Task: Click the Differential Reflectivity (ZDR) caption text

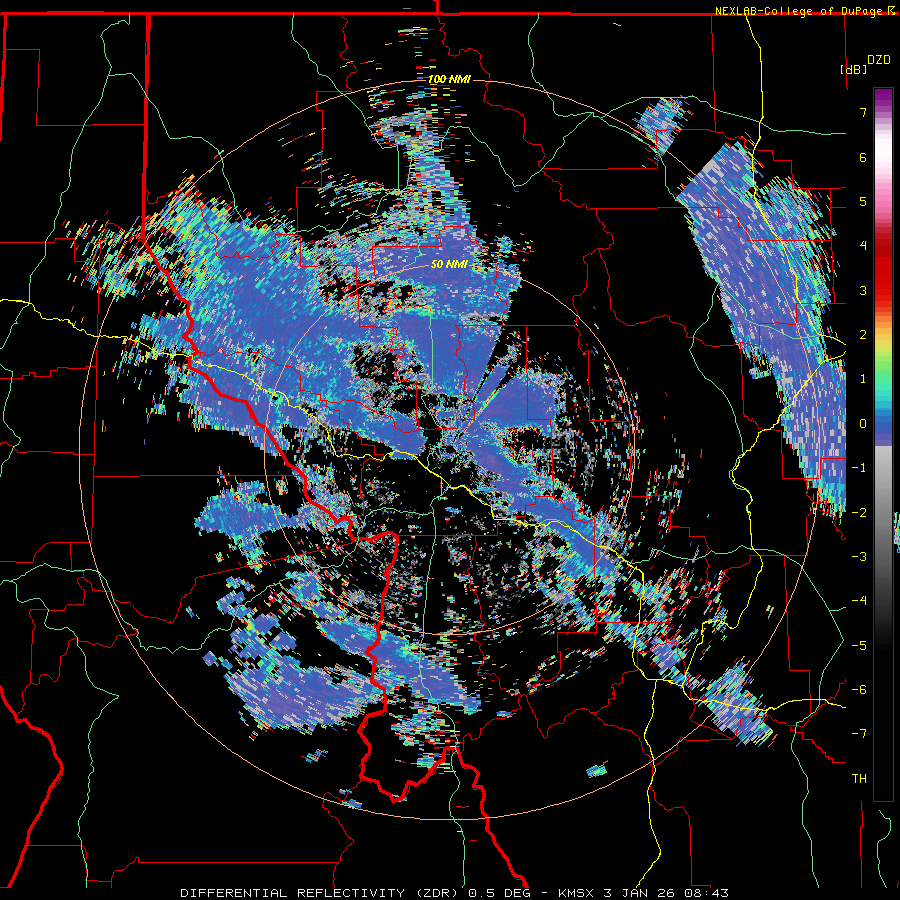Action: click(322, 893)
